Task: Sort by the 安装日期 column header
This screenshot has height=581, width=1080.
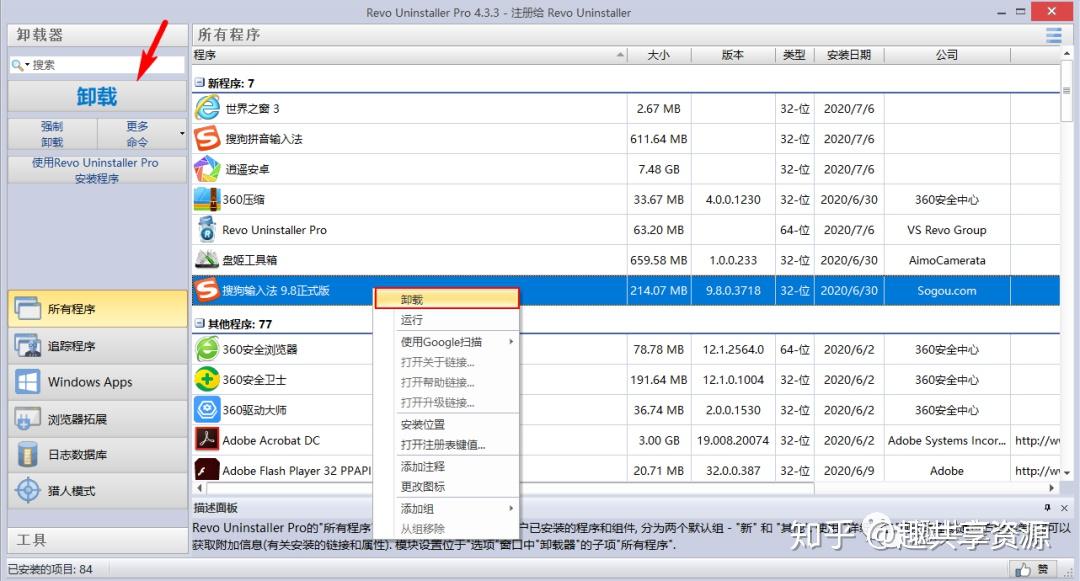Action: [x=849, y=54]
